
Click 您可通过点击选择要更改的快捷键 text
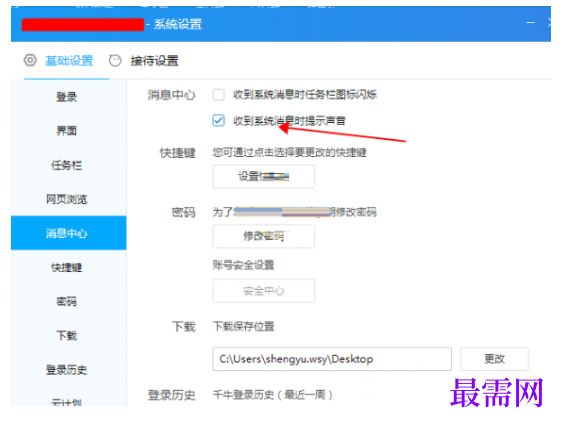coord(290,153)
